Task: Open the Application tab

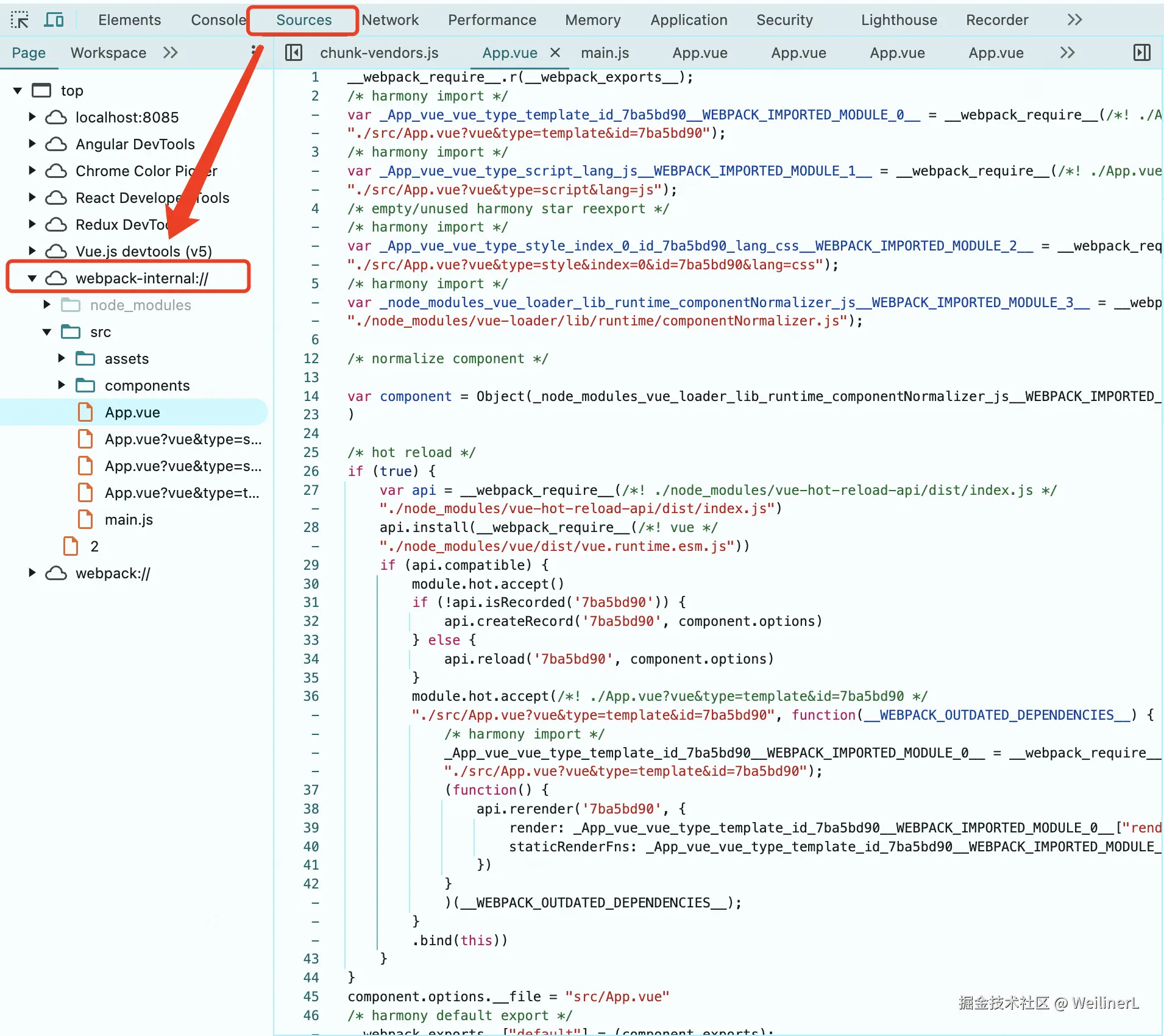Action: coord(689,20)
